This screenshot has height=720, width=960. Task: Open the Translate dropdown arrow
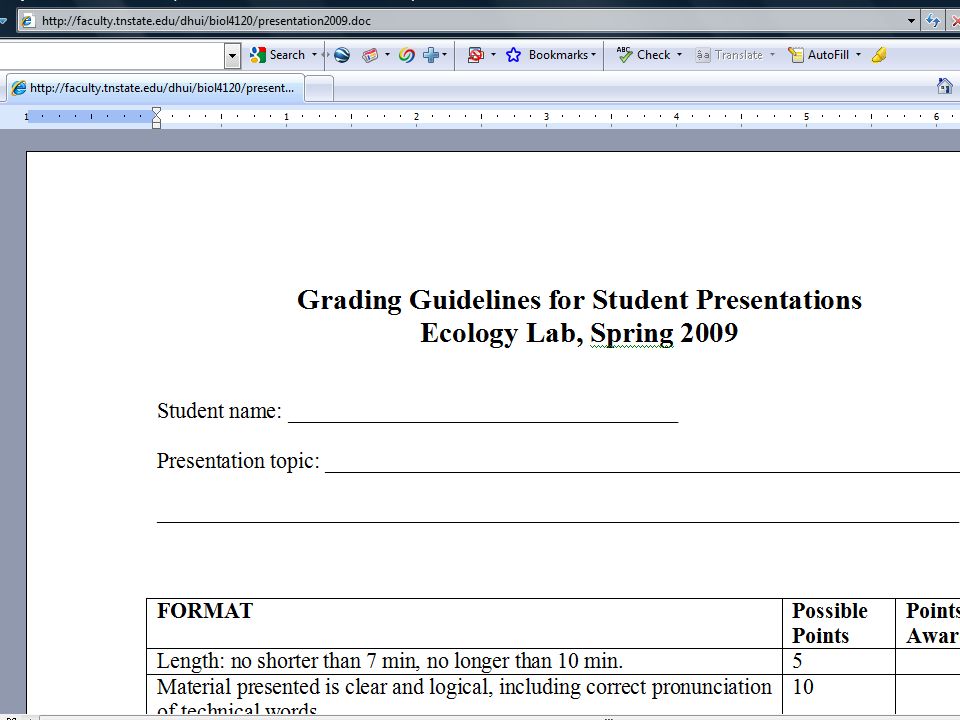click(773, 55)
